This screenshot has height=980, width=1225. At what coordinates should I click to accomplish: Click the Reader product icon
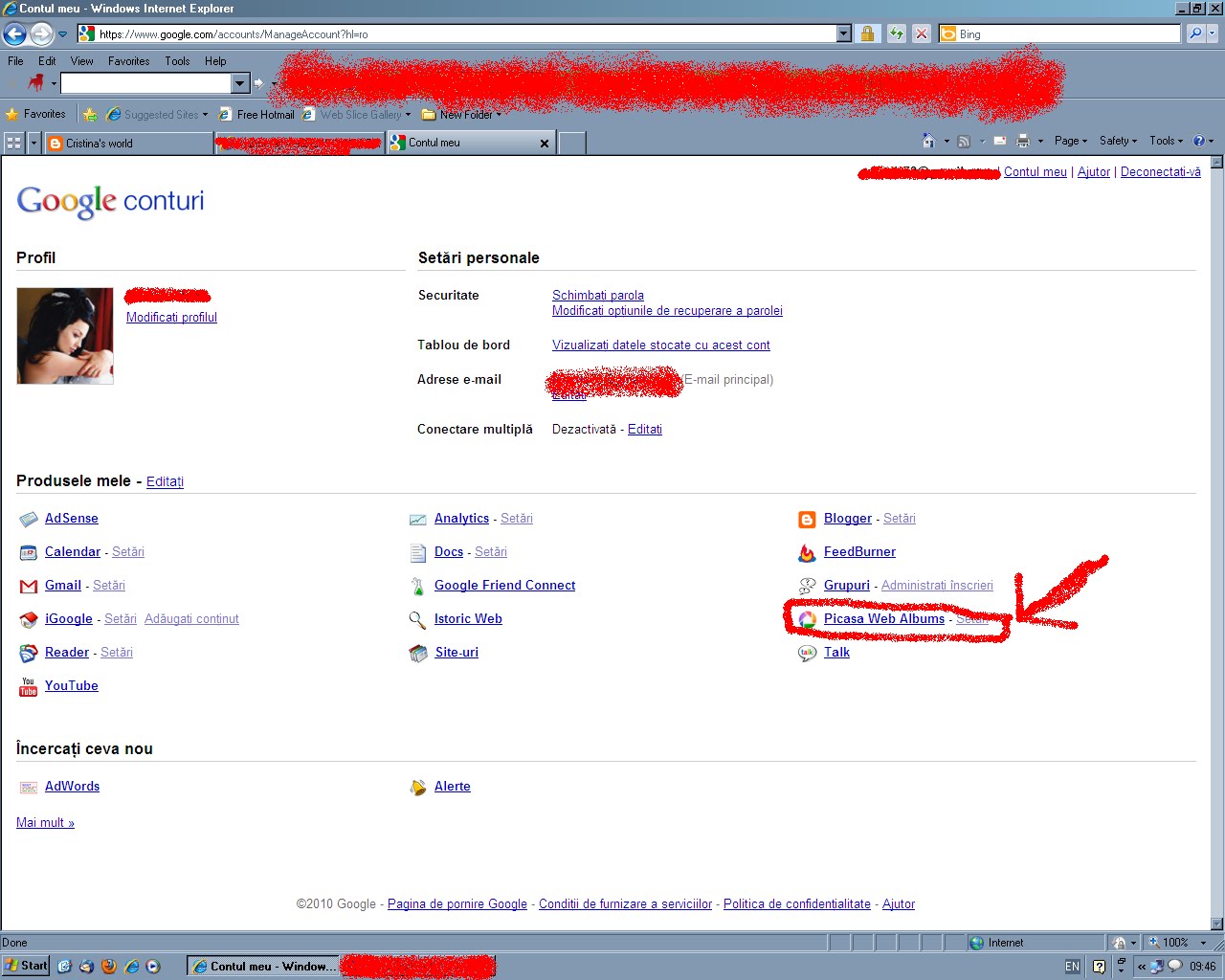[28, 654]
